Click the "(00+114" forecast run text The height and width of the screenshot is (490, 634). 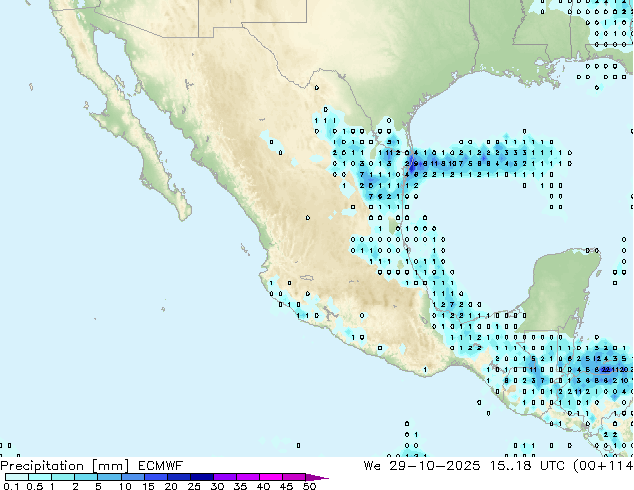603,466
